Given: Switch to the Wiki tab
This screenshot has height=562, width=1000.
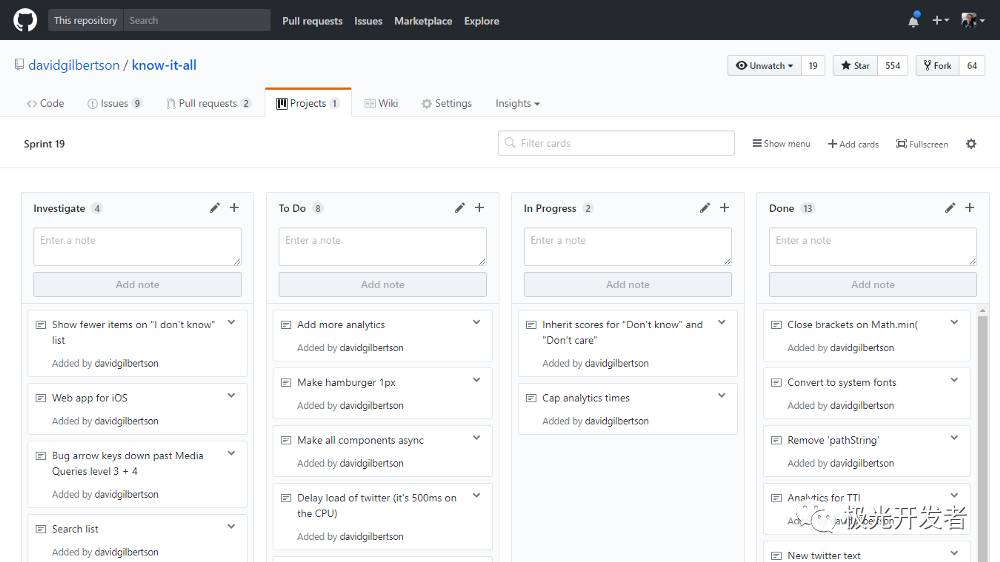Looking at the screenshot, I should (x=381, y=103).
